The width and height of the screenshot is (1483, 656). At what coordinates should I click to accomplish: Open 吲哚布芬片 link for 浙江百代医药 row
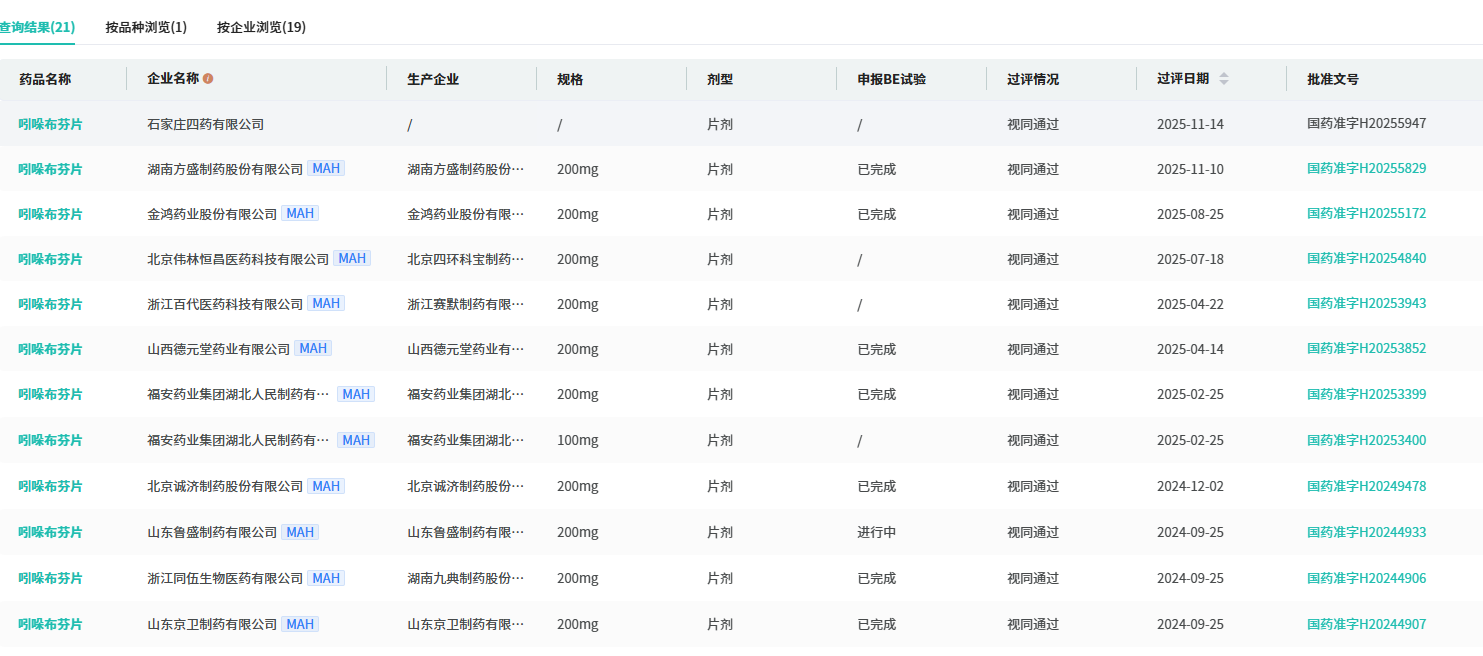coord(50,304)
